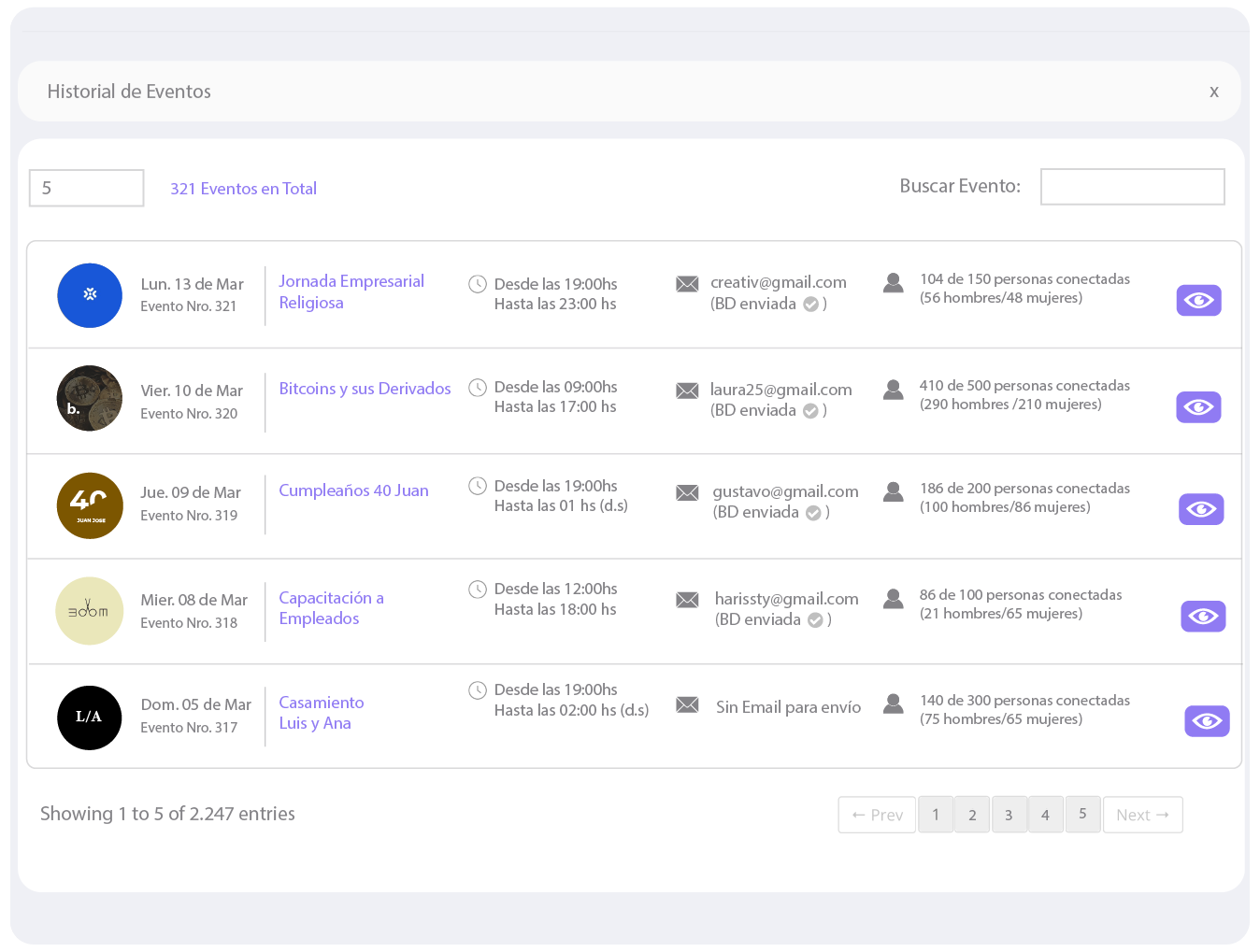Screen dimensions: 1260x952
Task: Open the entries-per-page box showing 5
Action: coord(86,188)
